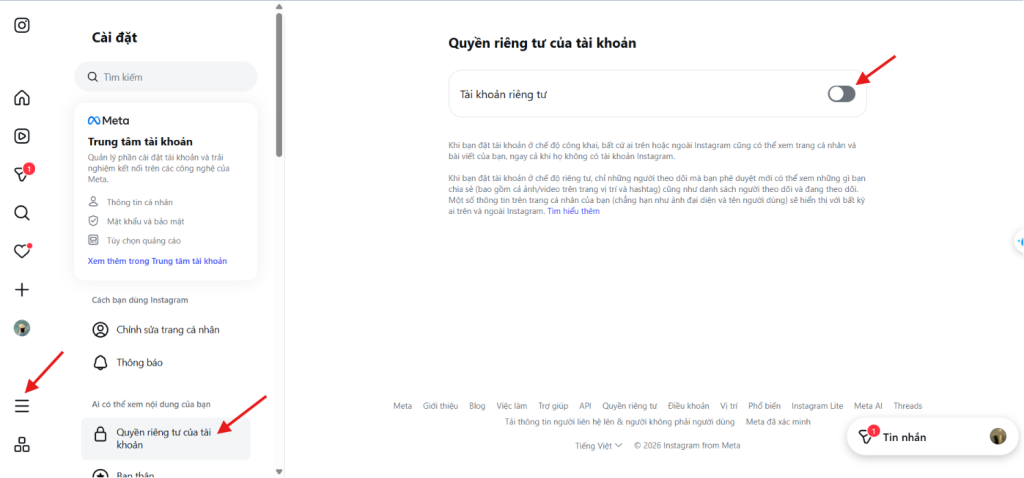Click the settings panel scrollbar thumb

pyautogui.click(x=280, y=85)
